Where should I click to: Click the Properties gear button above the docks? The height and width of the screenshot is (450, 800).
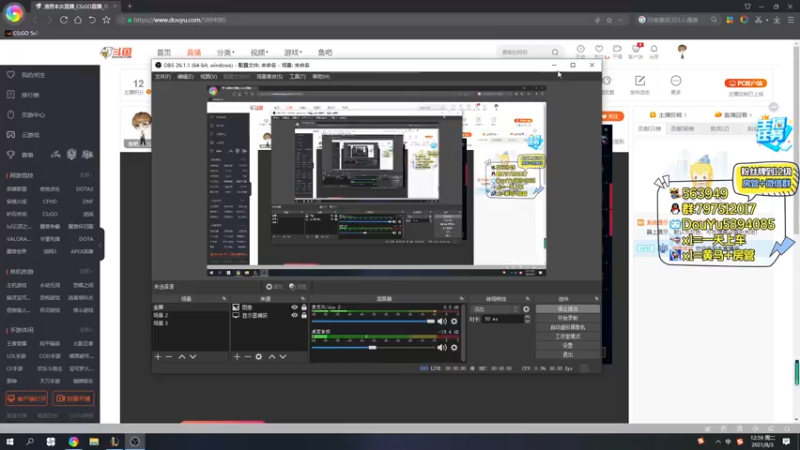[274, 287]
